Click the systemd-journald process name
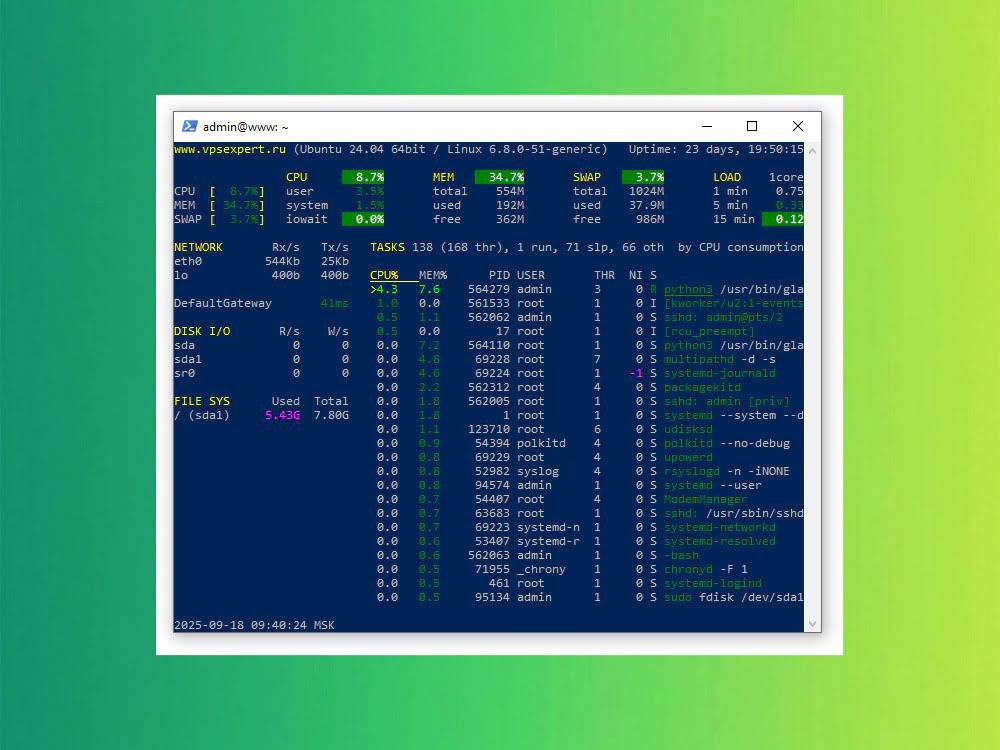Screen dimensions: 1000x750 tap(720, 374)
